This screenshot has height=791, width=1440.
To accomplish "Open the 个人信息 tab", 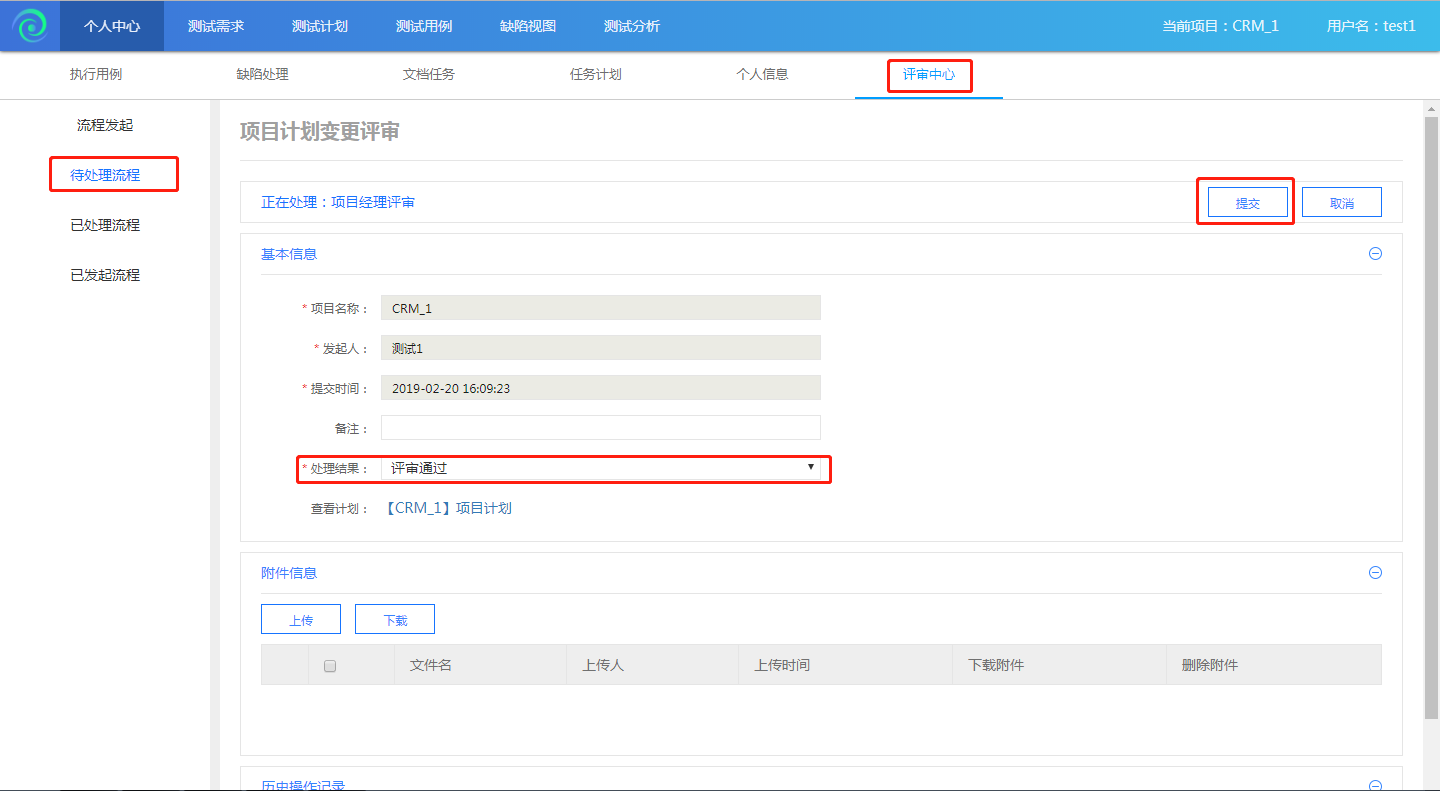I will (762, 75).
